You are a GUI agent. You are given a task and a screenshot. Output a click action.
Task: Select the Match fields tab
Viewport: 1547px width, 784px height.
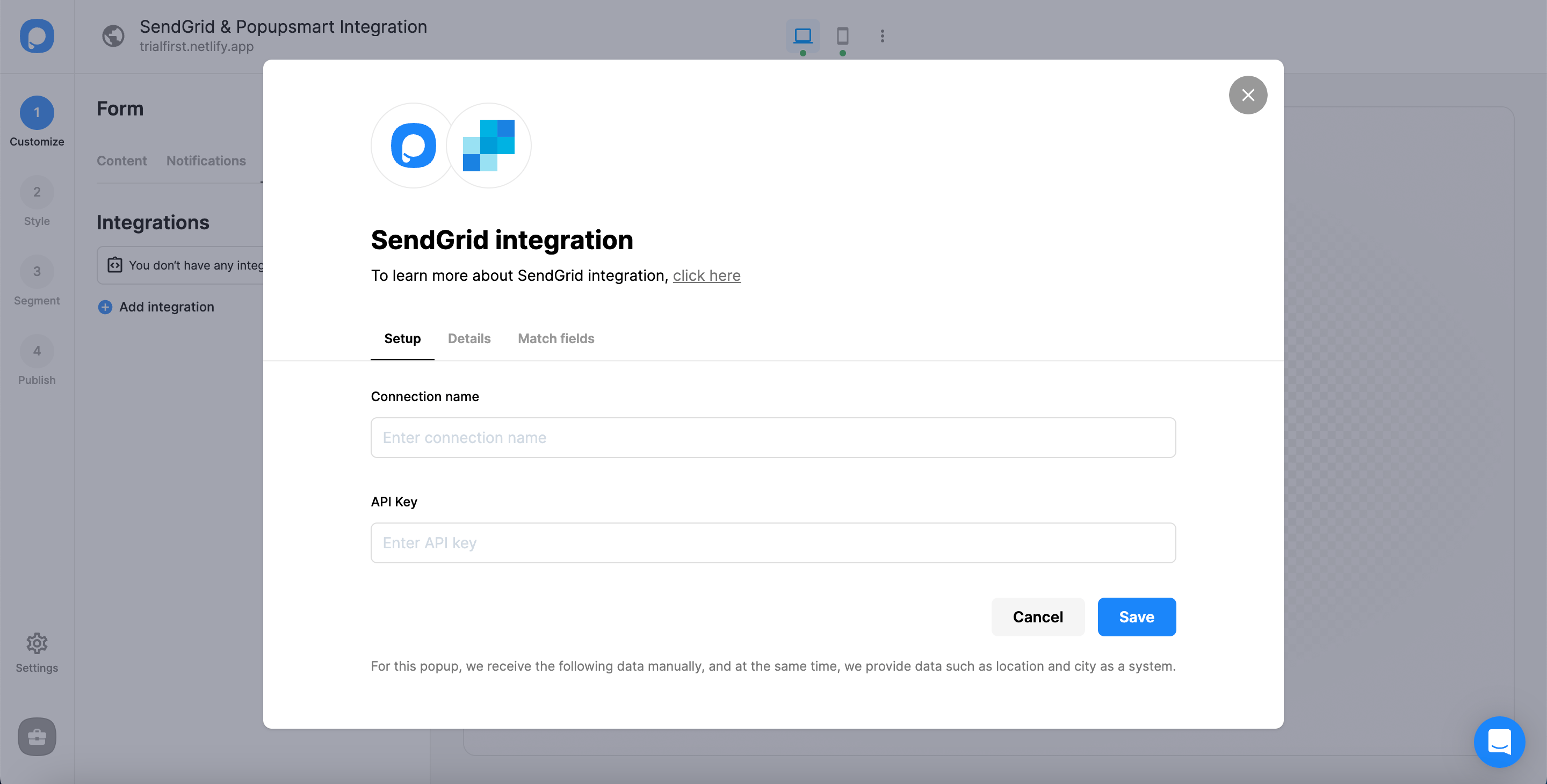tap(556, 338)
